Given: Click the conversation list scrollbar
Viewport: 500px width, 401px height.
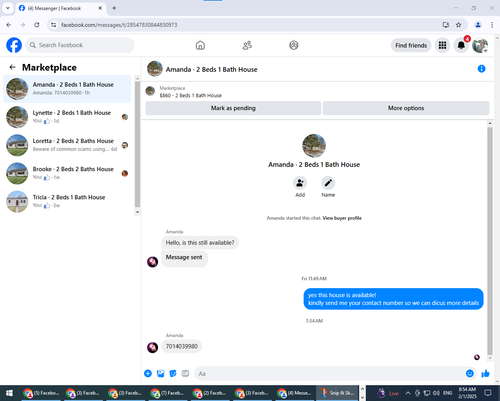Looking at the screenshot, I should pyautogui.click(x=137, y=144).
